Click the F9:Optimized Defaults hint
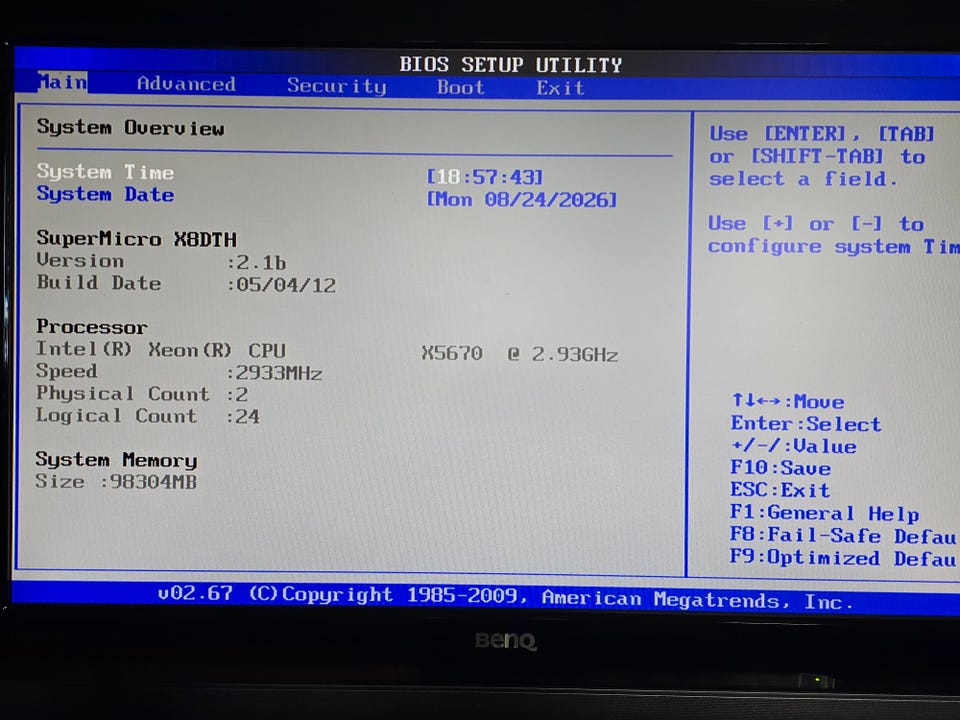This screenshot has height=720, width=960. (x=844, y=558)
